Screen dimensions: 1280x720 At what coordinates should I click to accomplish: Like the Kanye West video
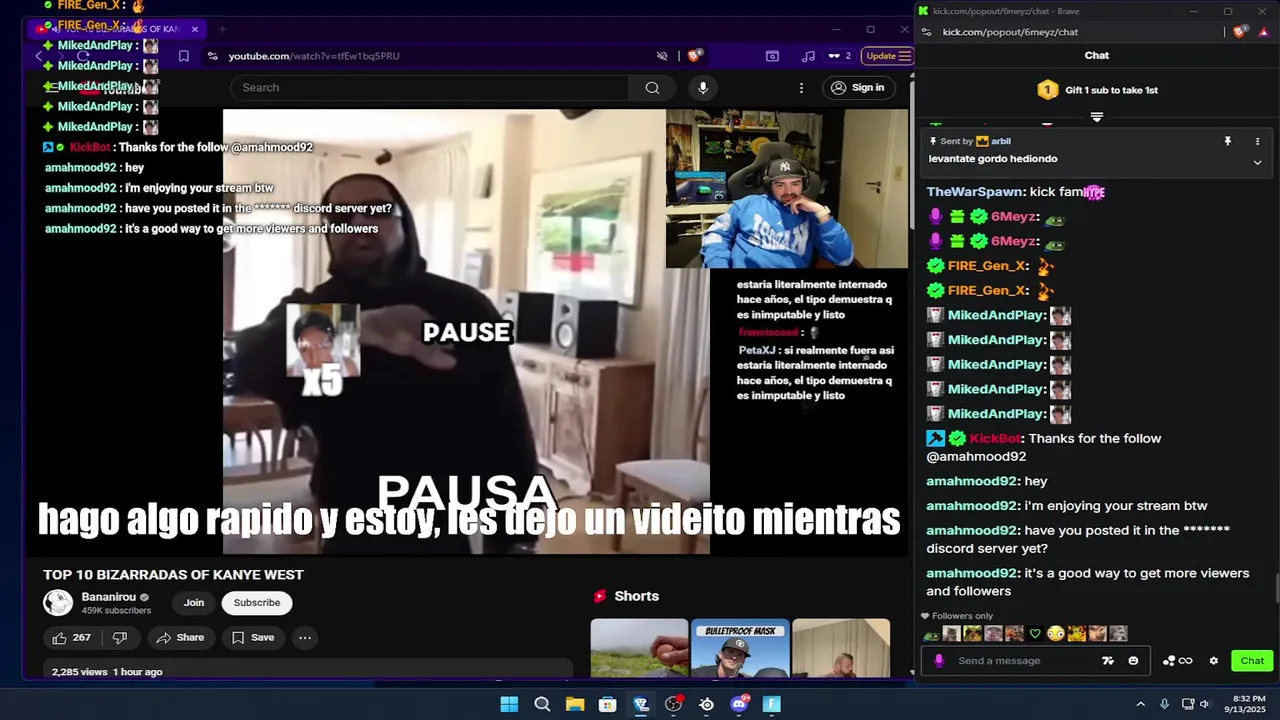[x=71, y=638]
